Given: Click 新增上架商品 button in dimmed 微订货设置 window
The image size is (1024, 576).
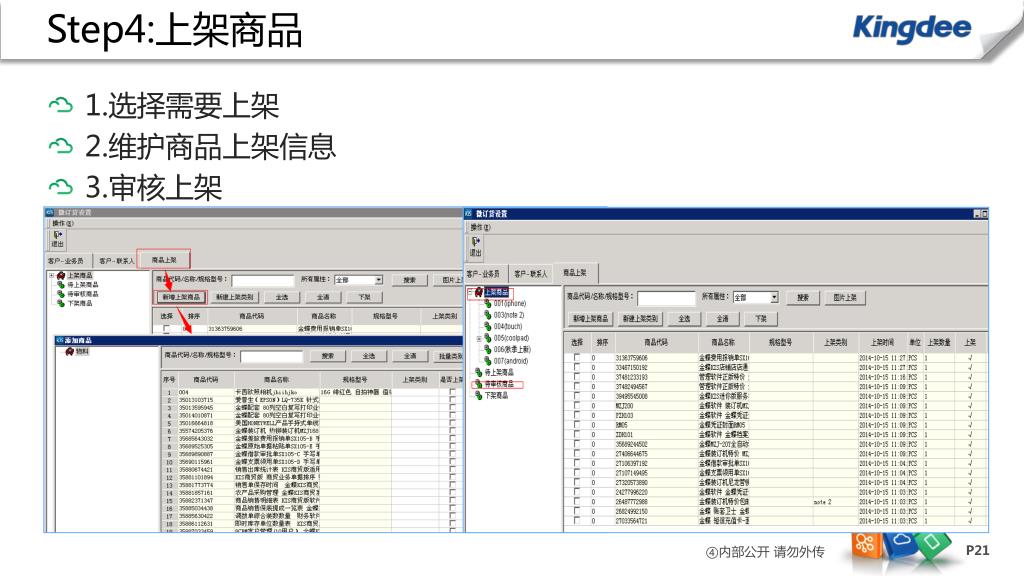Looking at the screenshot, I should (181, 297).
